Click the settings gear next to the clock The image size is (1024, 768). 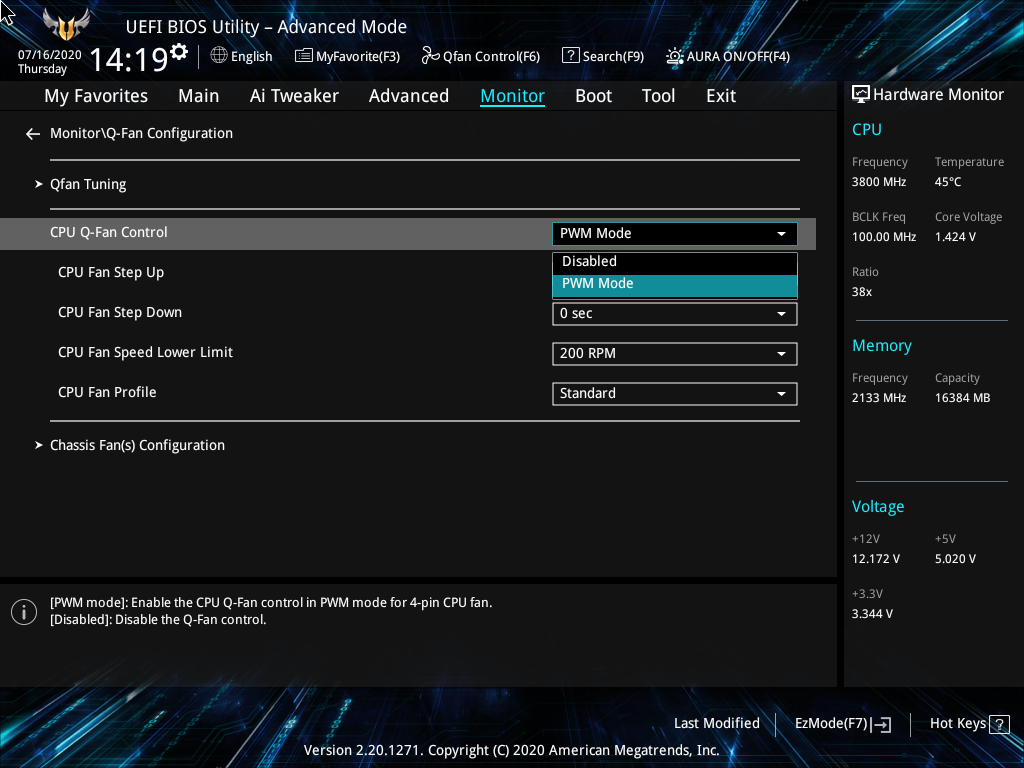point(178,52)
